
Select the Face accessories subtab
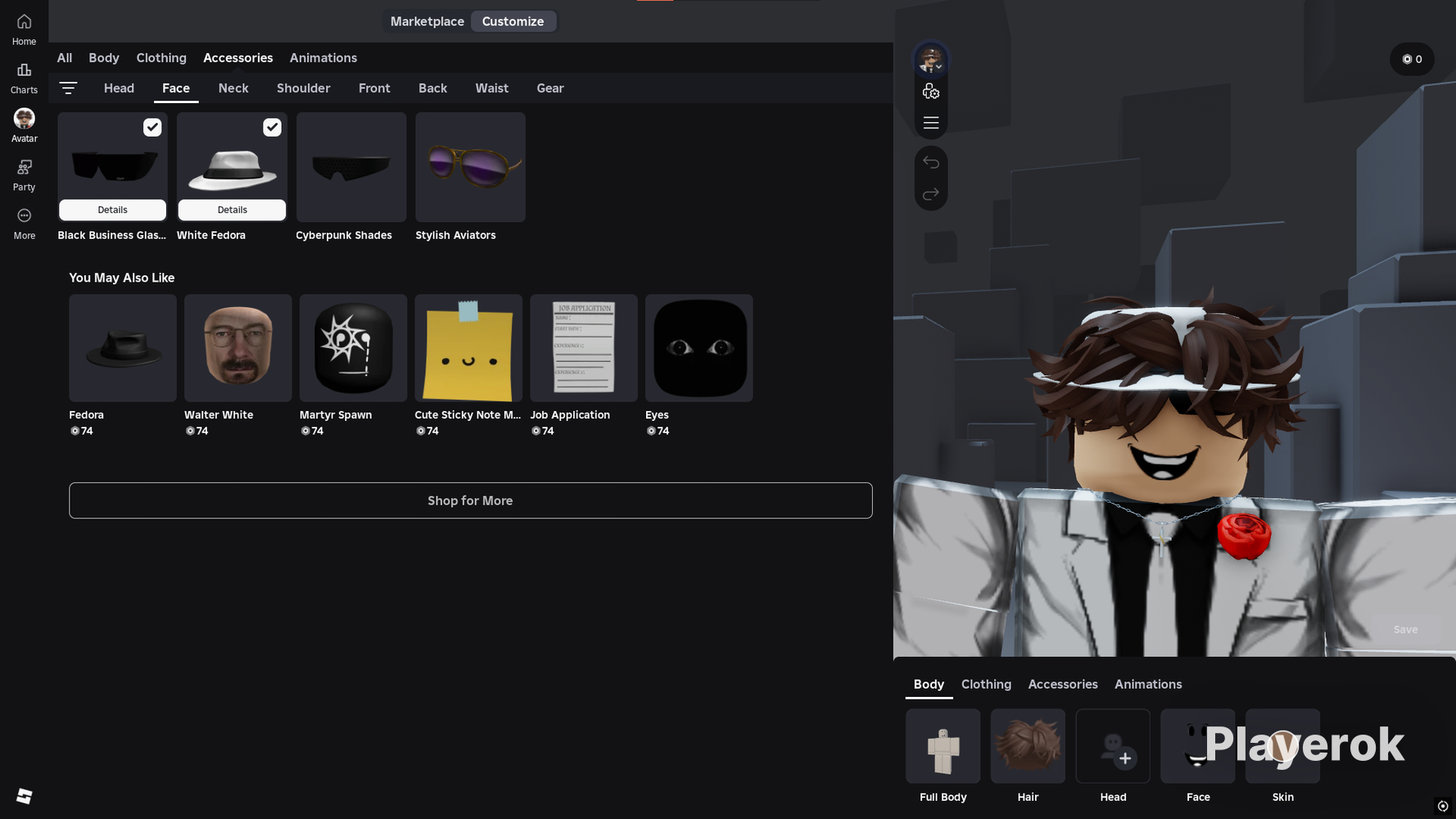click(x=176, y=88)
